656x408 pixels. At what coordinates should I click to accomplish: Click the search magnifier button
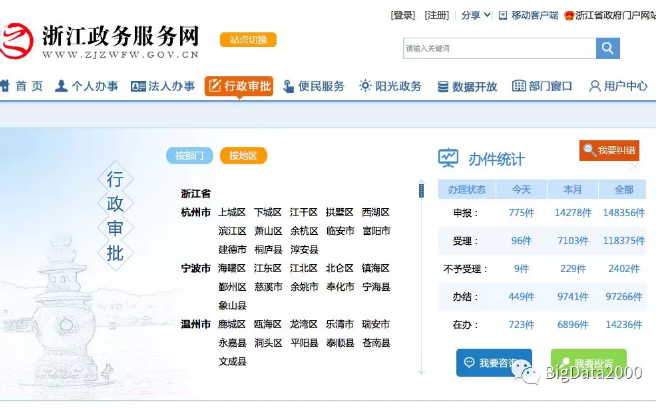607,48
